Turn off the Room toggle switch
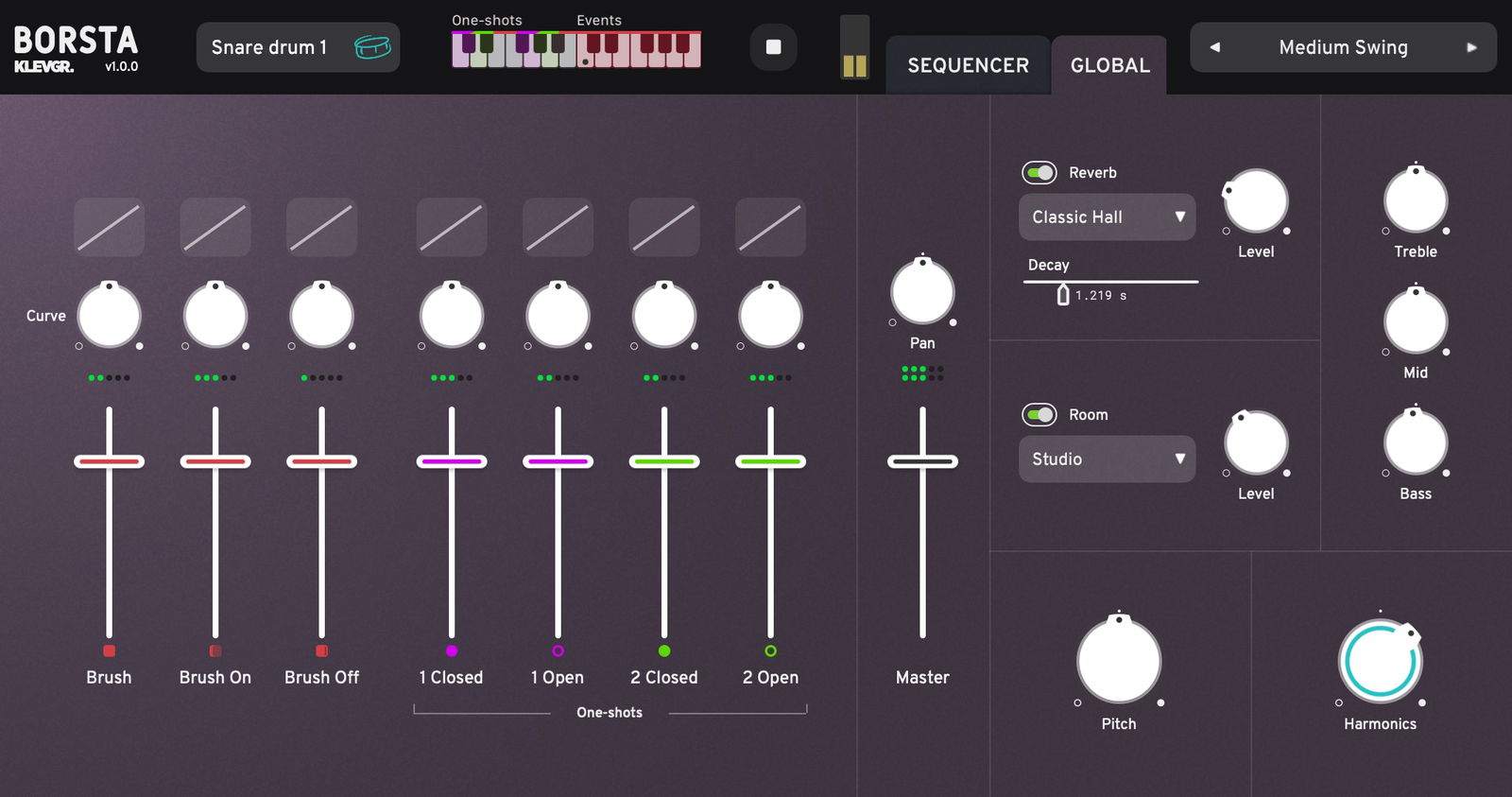 coord(1039,415)
